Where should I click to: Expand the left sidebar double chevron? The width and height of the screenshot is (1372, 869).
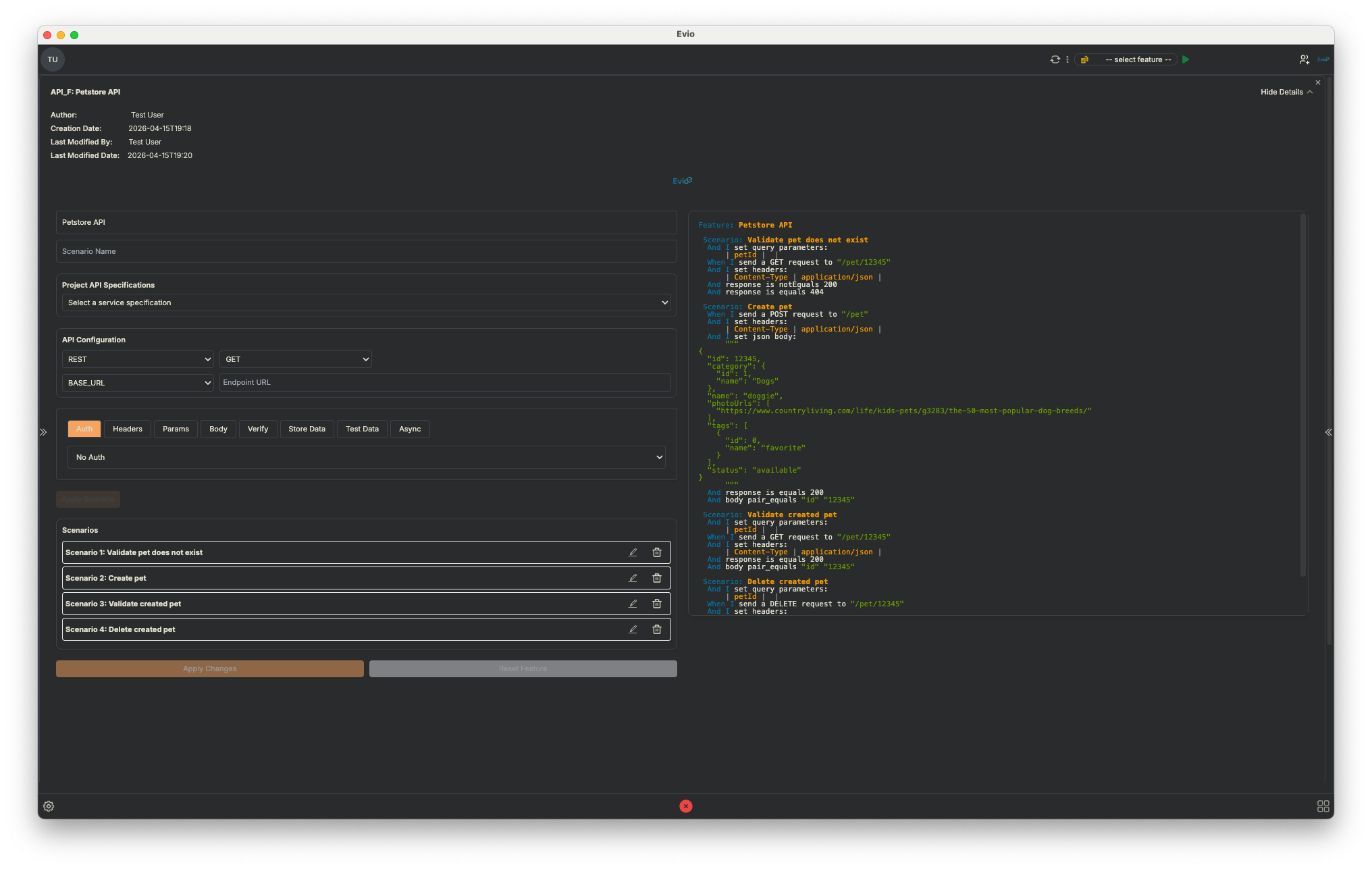tap(43, 432)
